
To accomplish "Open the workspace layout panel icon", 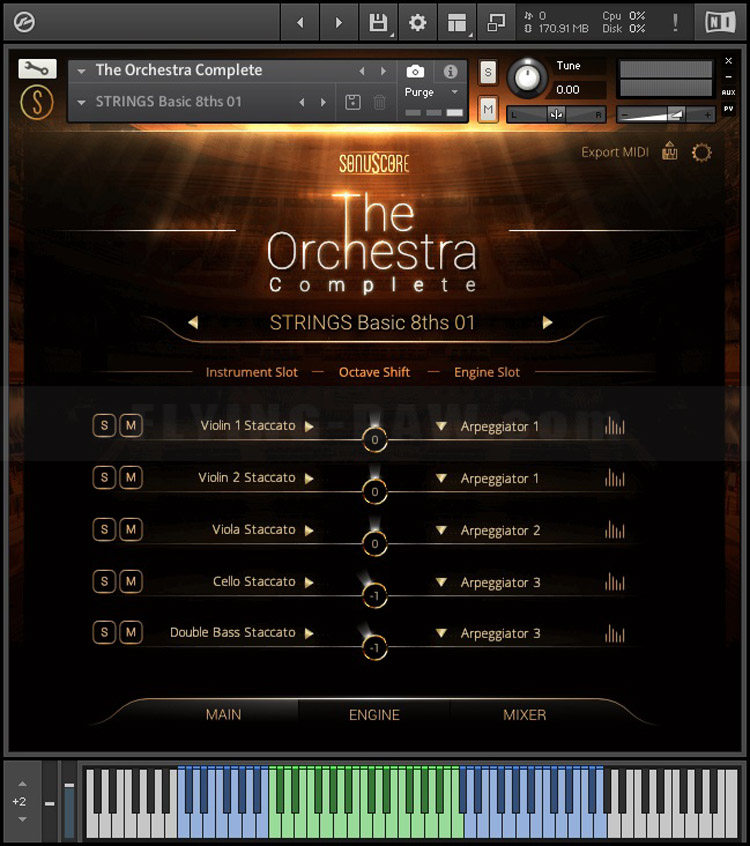I will 457,22.
